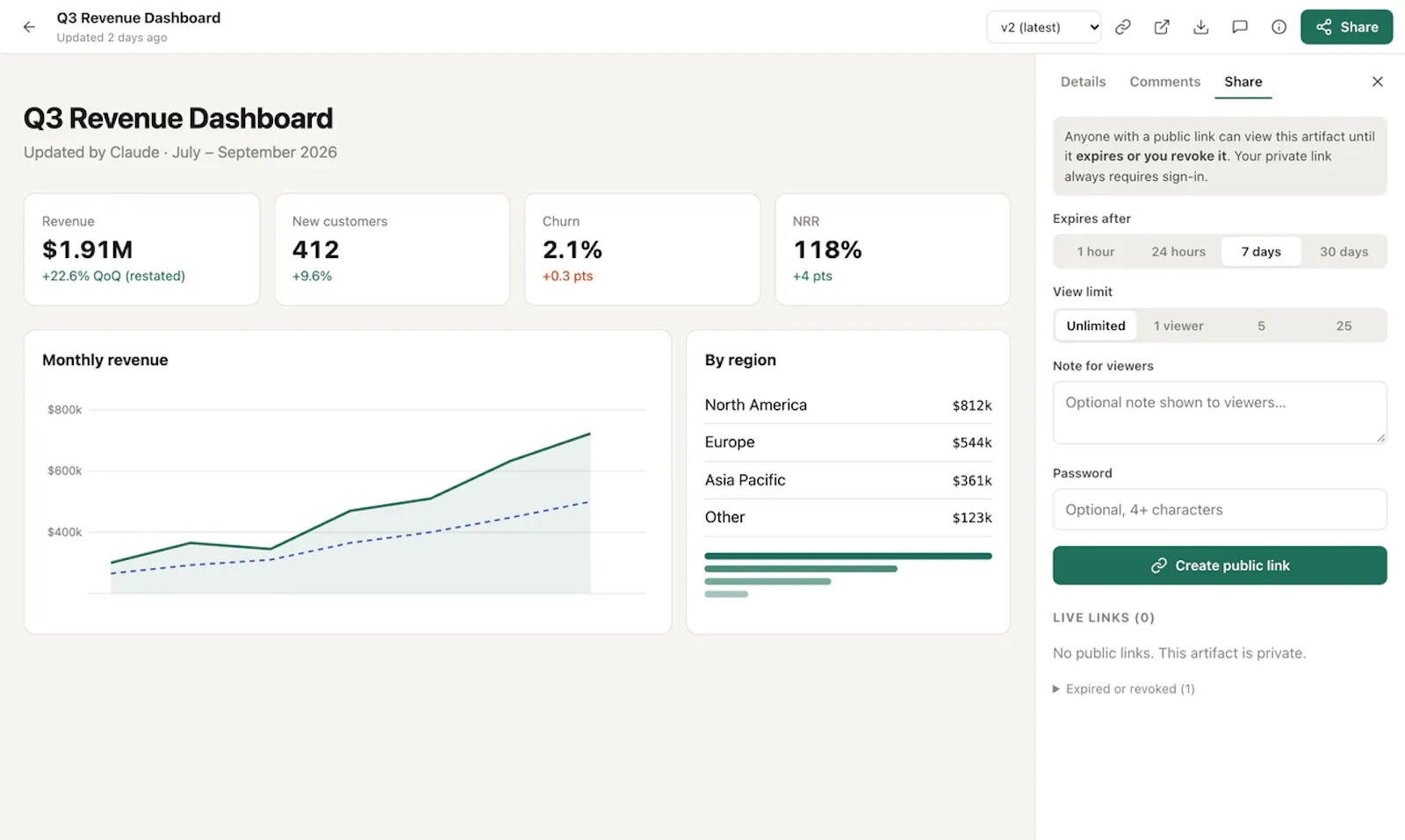Limit views to 1 viewer
This screenshot has height=840, width=1405.
[x=1178, y=326]
